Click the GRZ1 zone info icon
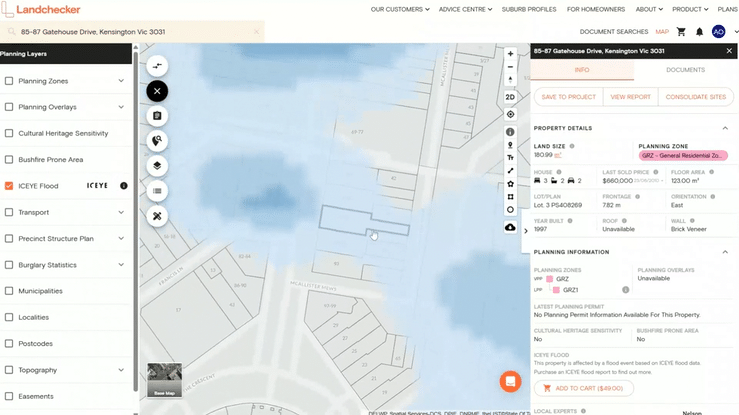Image resolution: width=739 pixels, height=415 pixels. tap(625, 290)
